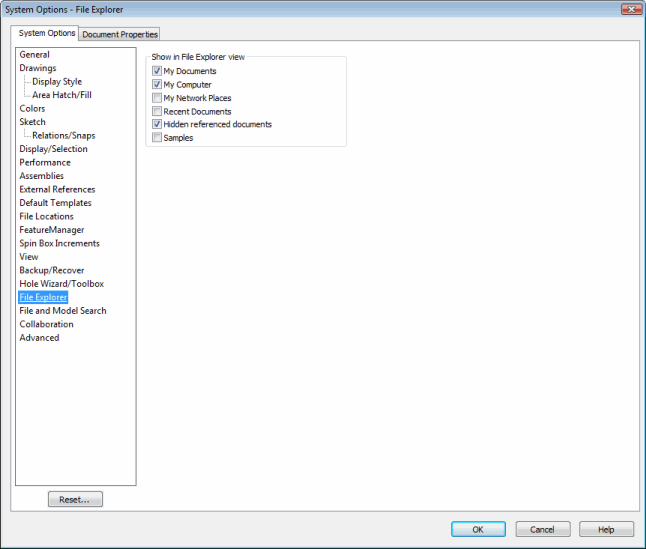
Task: Select Spin Box Increments
Action: coord(60,243)
